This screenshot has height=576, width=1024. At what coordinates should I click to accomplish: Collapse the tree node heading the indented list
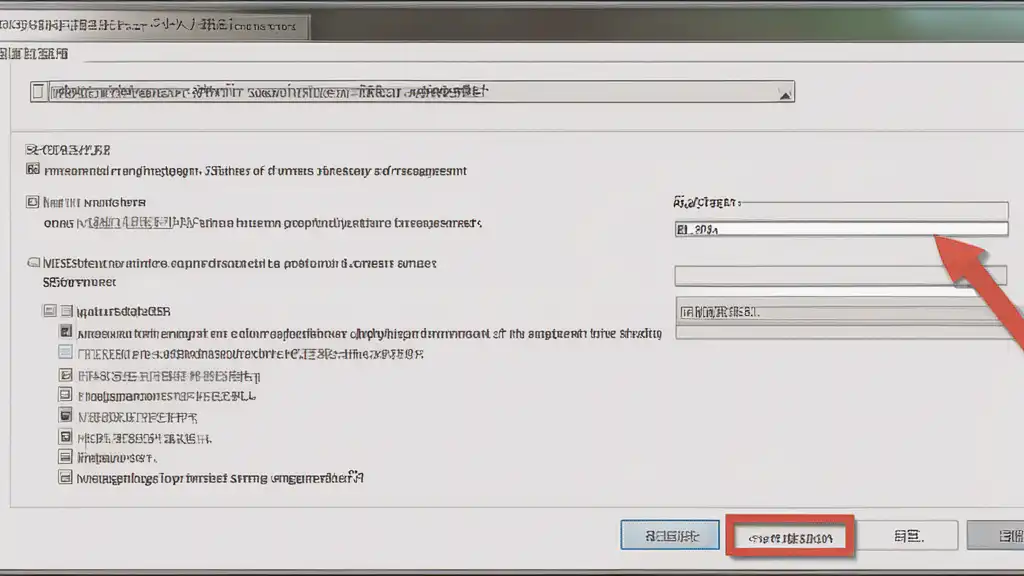[50, 310]
